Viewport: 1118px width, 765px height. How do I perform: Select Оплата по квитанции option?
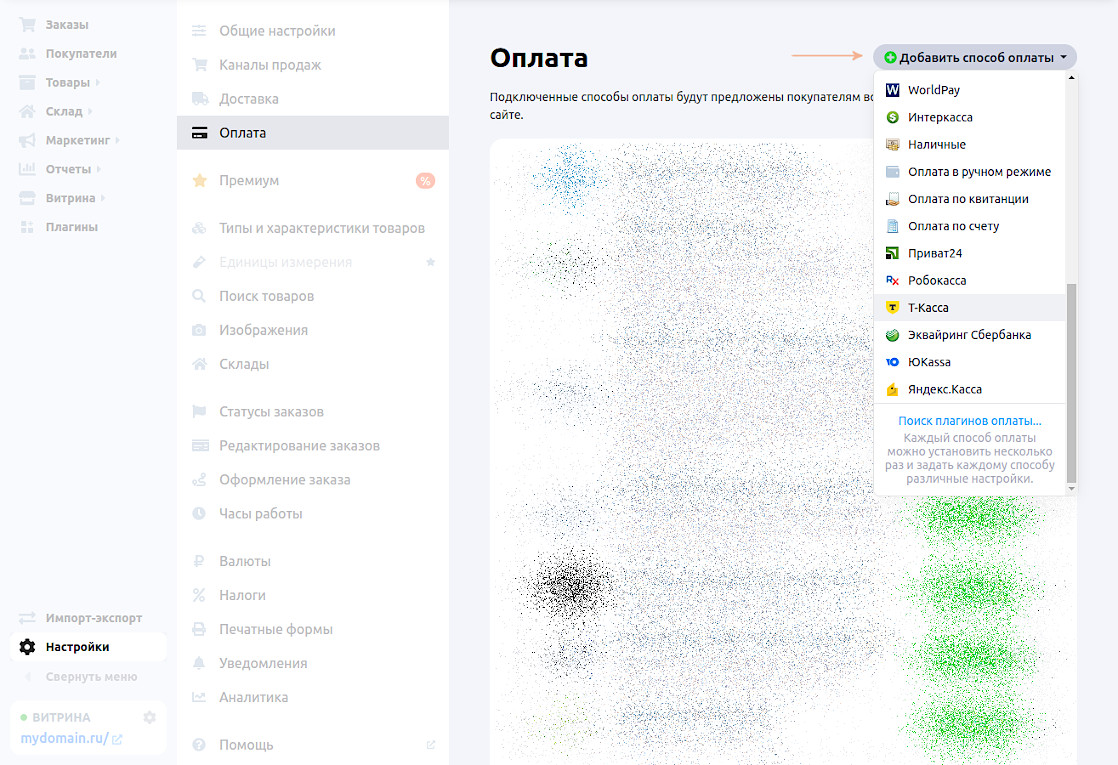[x=967, y=199]
